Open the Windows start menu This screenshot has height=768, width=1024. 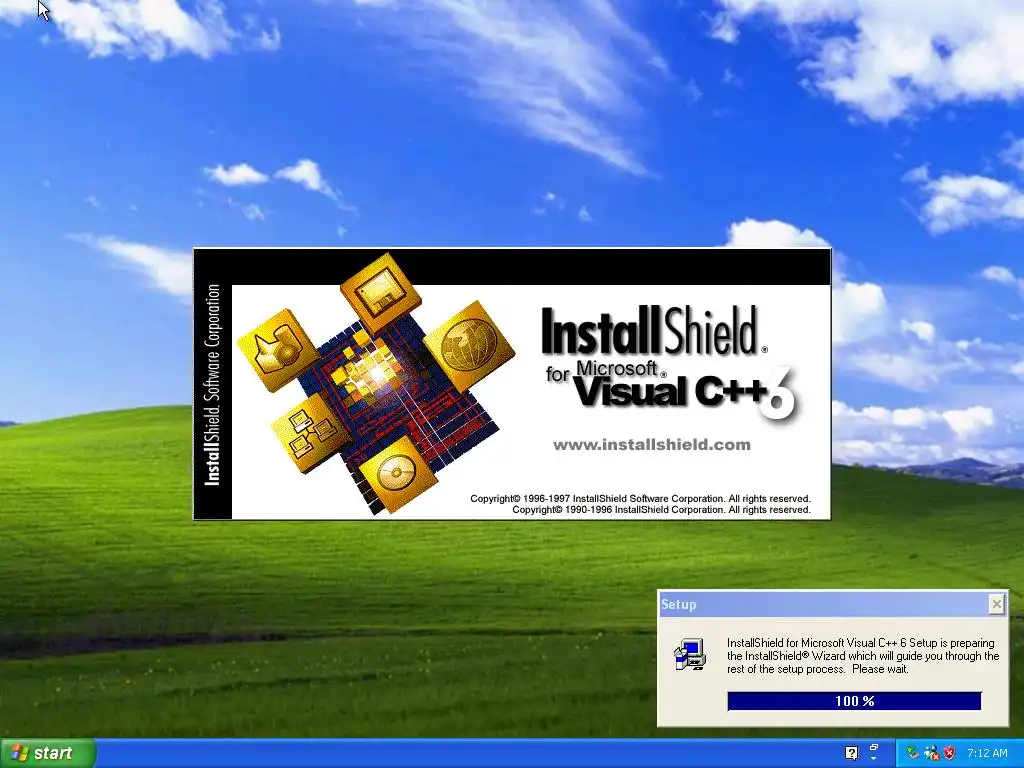pyautogui.click(x=48, y=753)
